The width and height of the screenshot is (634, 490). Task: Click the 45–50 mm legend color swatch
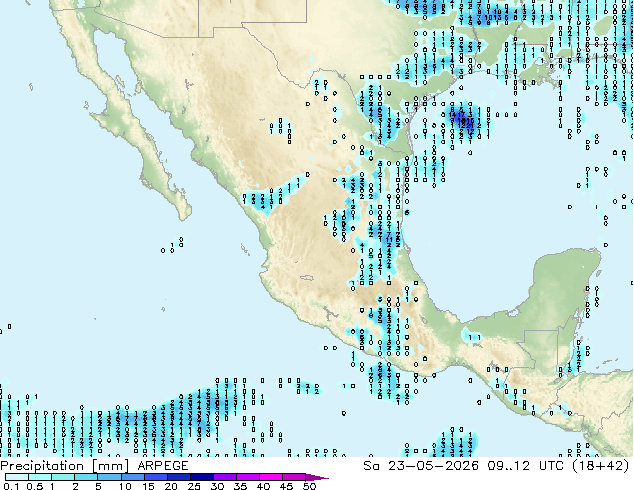[294, 477]
